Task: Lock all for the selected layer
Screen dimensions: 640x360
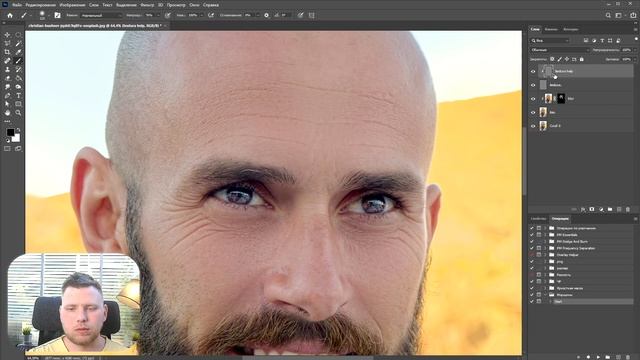Action: click(x=582, y=59)
